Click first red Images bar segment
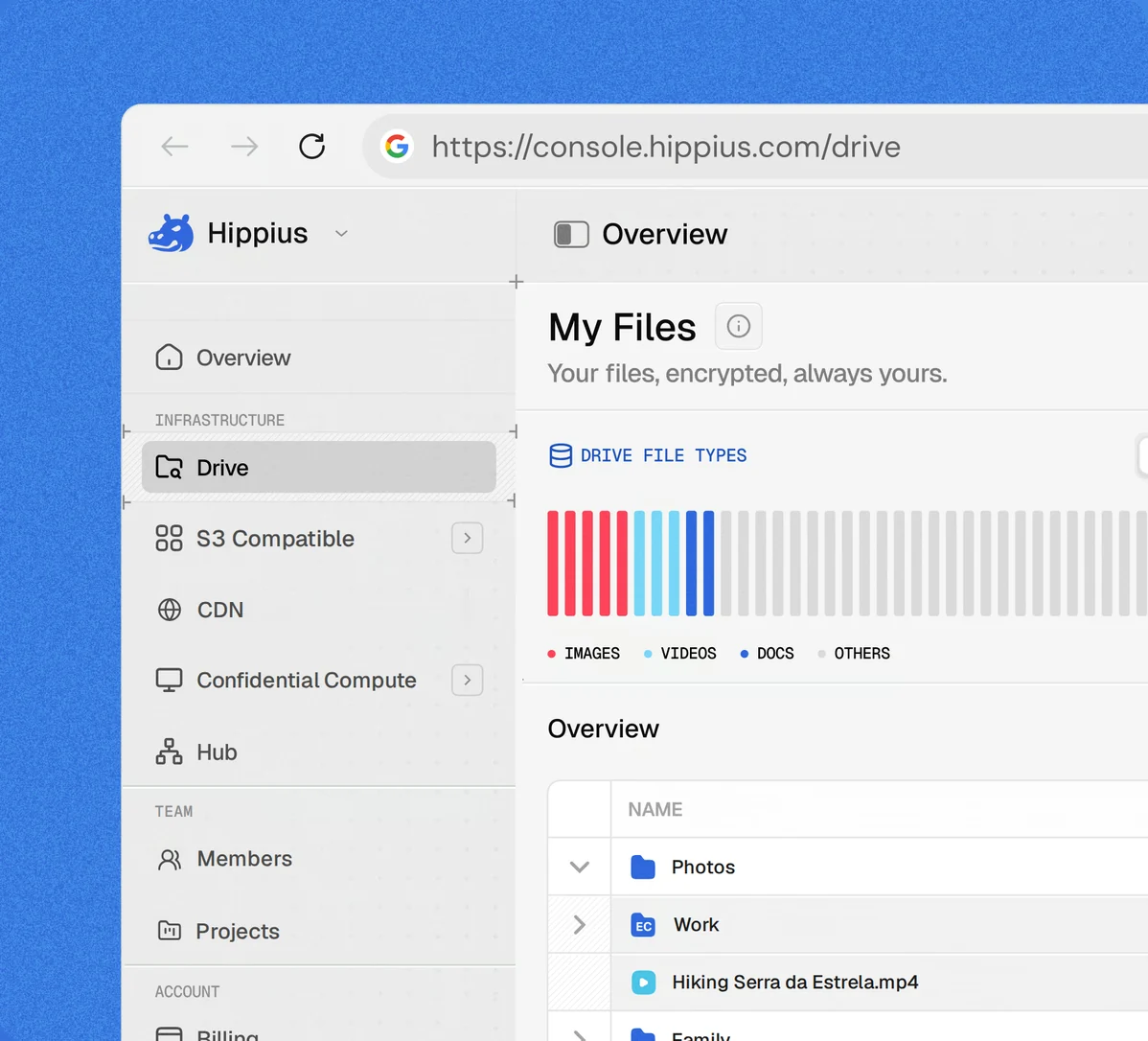 553,563
